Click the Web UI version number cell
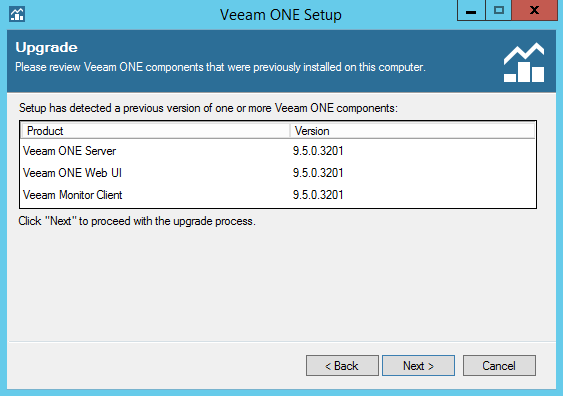Image resolution: width=563 pixels, height=396 pixels. (318, 173)
